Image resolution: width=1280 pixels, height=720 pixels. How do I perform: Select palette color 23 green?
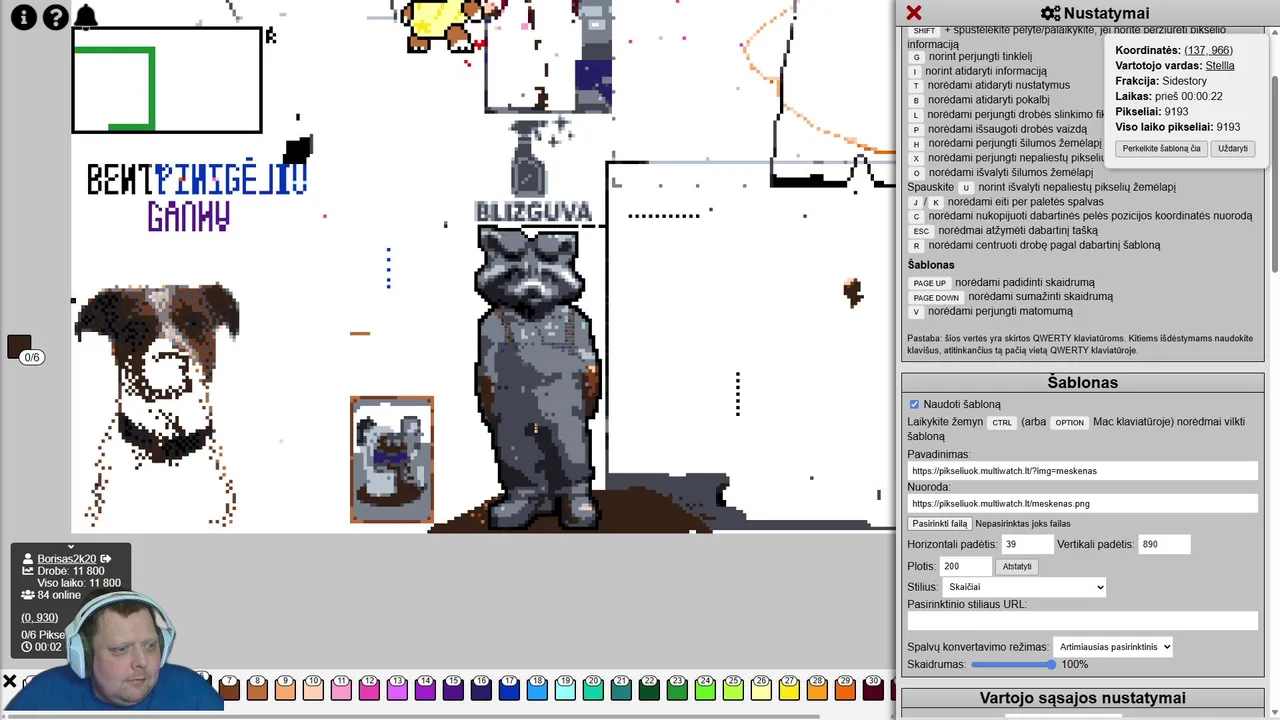point(677,687)
